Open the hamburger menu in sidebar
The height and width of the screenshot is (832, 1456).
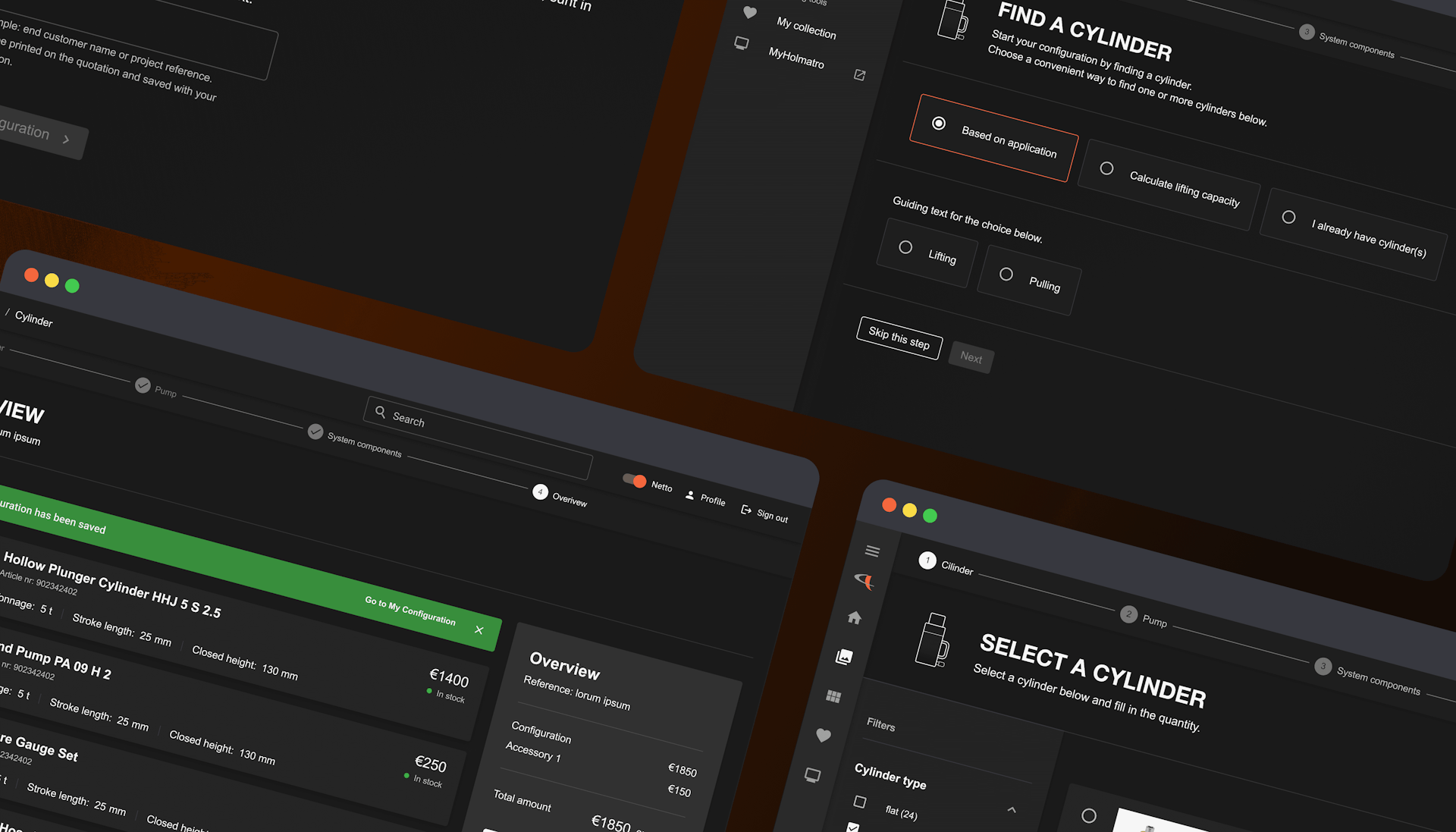pos(872,551)
